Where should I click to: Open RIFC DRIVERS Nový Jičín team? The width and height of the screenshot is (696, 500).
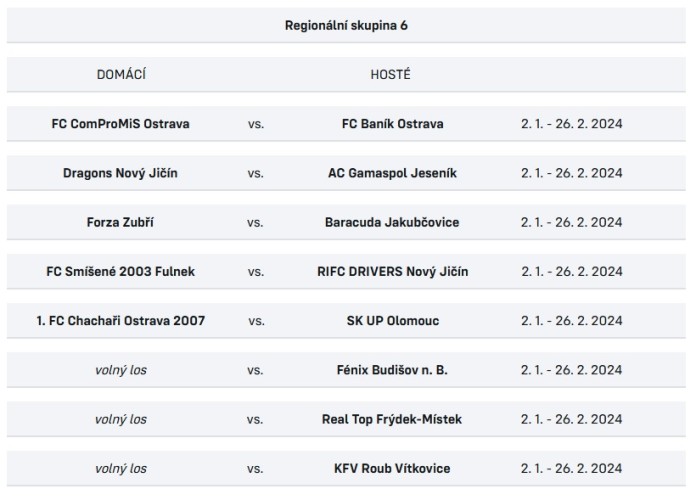tap(392, 271)
